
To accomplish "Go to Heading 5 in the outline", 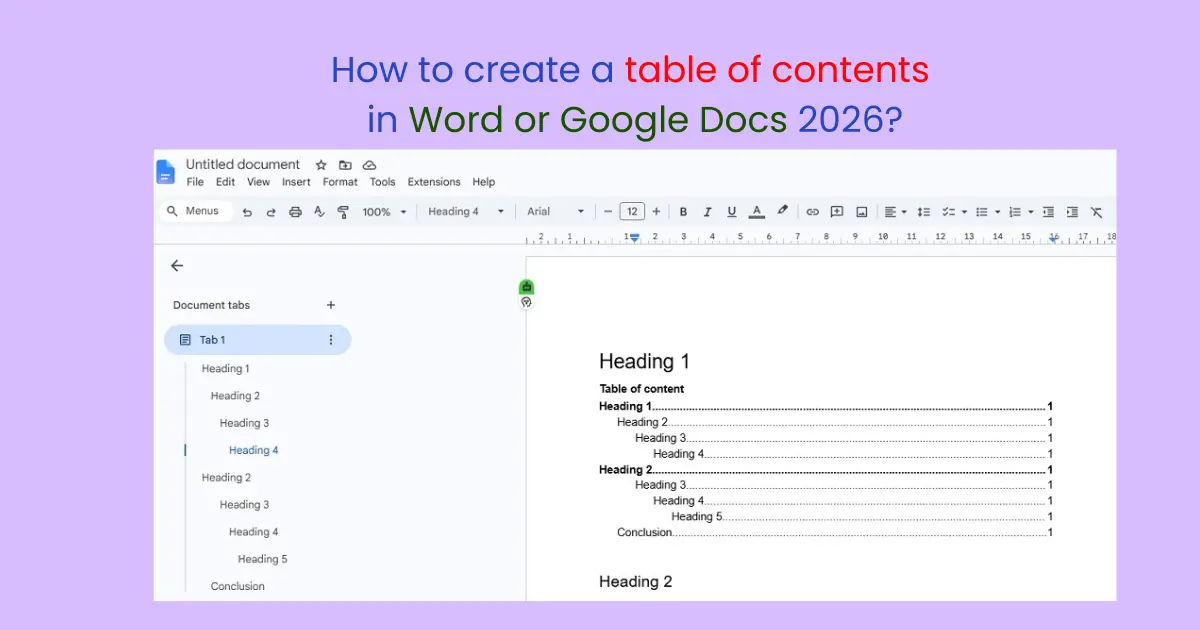I will (263, 559).
